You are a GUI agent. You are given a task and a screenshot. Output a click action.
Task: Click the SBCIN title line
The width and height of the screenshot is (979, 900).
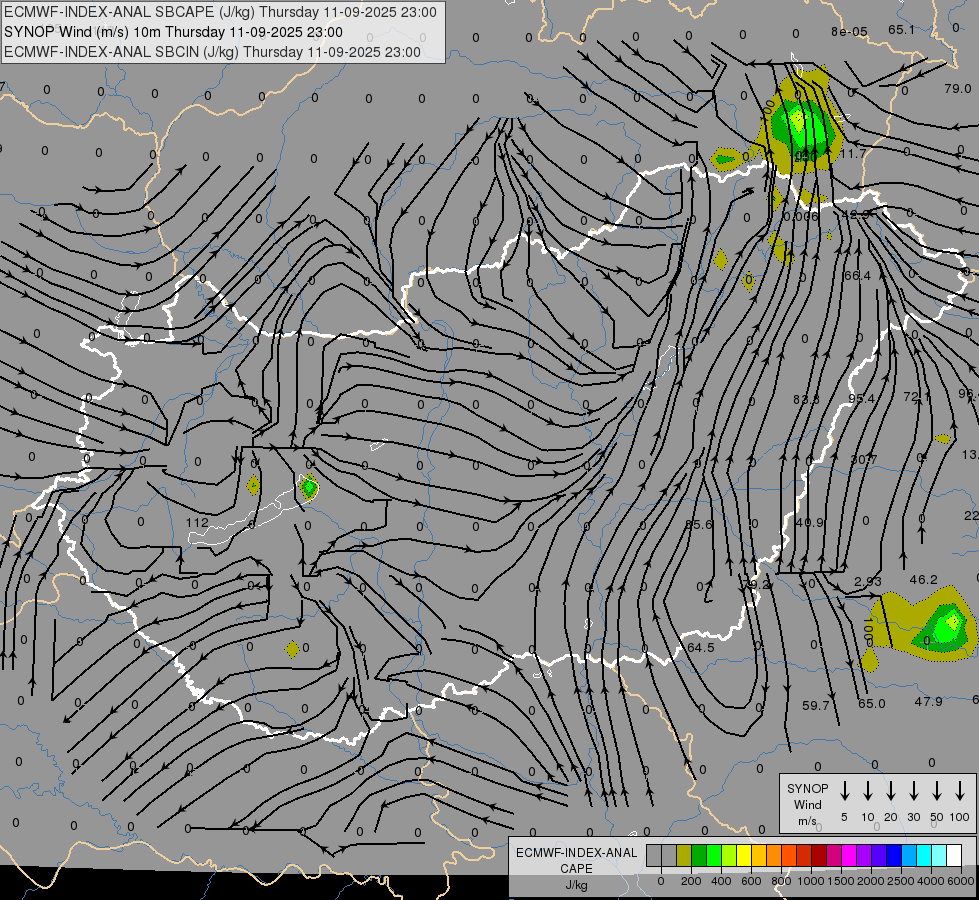(212, 52)
